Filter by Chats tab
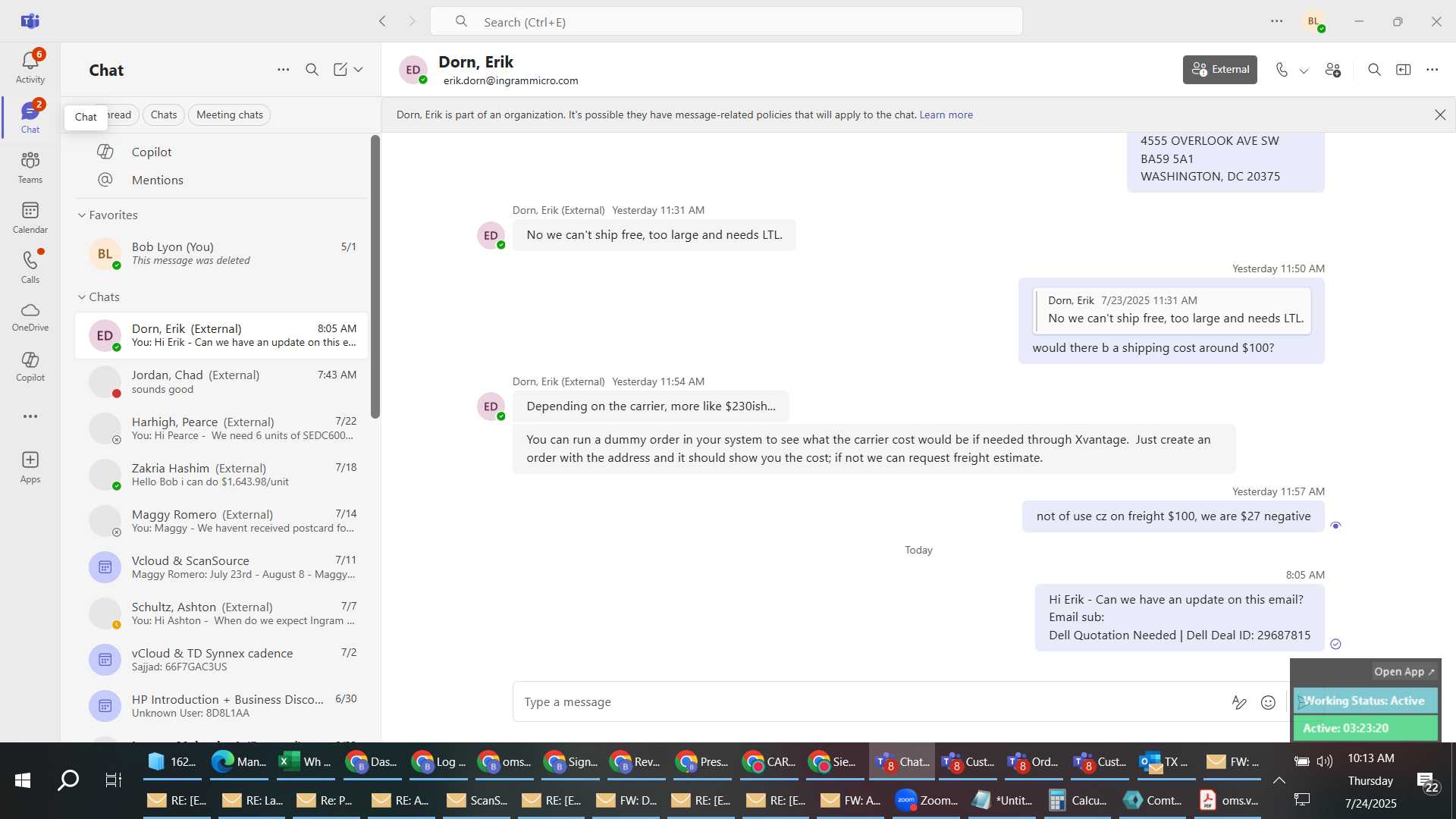This screenshot has height=819, width=1456. 164,115
